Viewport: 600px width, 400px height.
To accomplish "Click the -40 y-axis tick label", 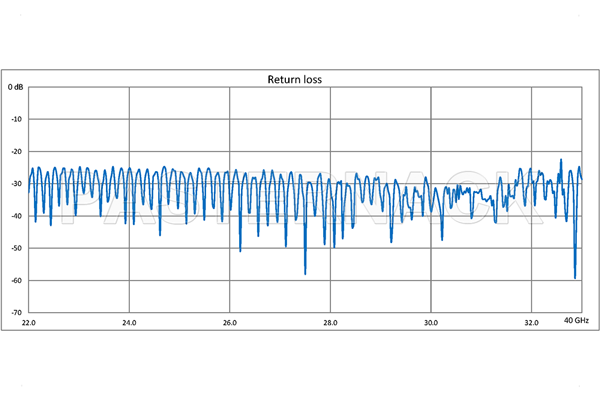I will tap(16, 216).
